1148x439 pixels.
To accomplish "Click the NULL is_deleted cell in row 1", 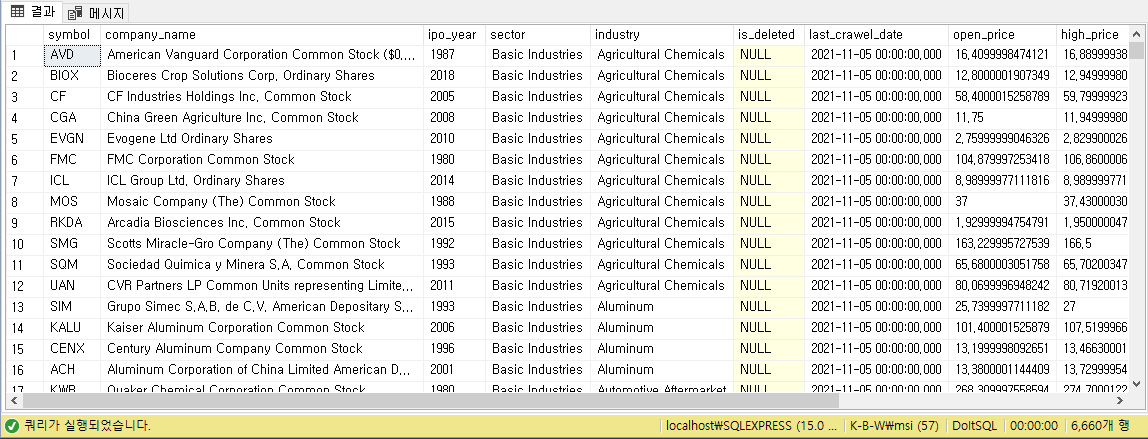I will tap(769, 55).
